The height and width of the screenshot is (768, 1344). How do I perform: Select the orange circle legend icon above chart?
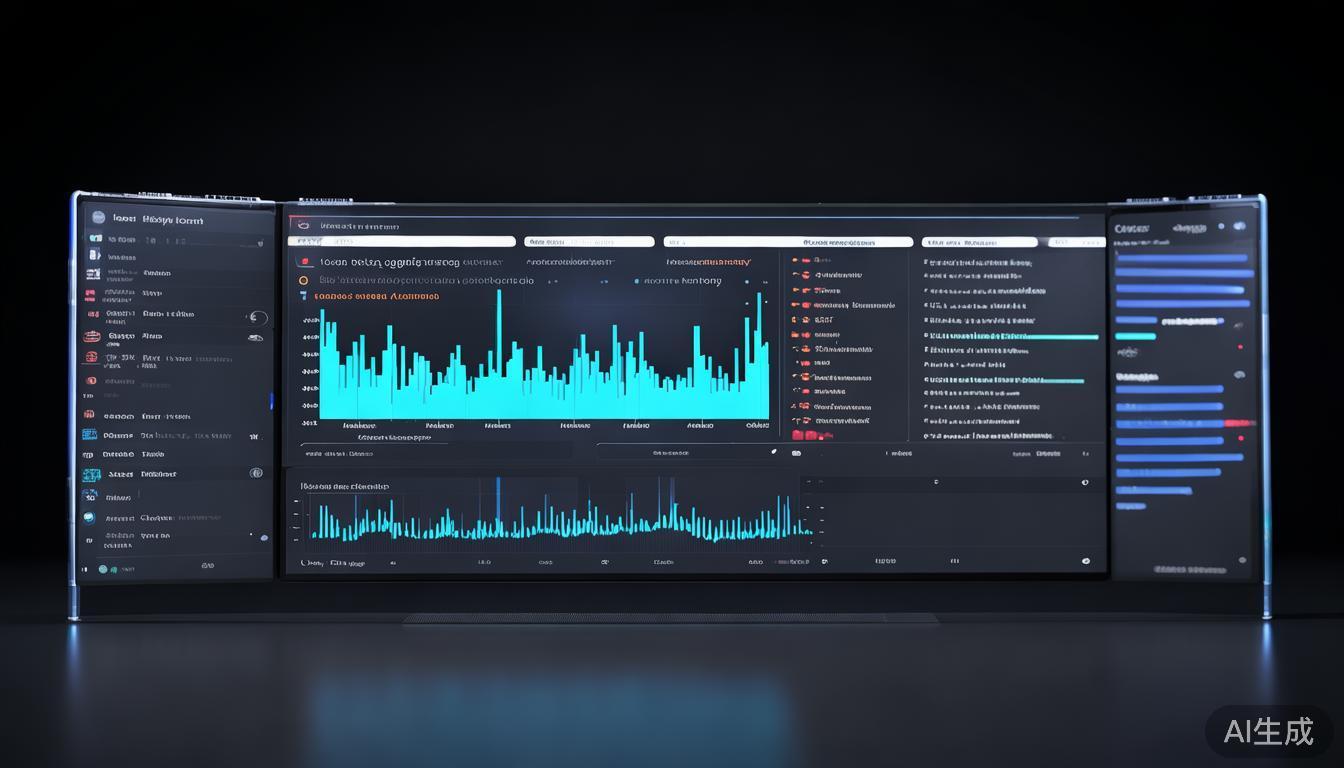pos(304,280)
